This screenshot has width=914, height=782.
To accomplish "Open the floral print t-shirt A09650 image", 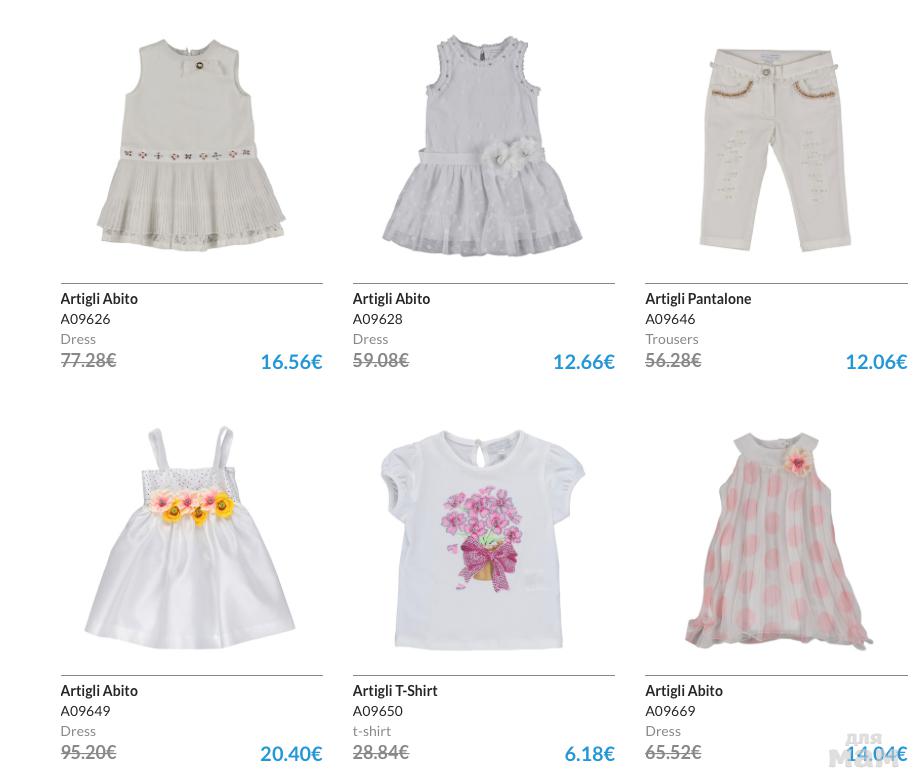I will click(483, 540).
